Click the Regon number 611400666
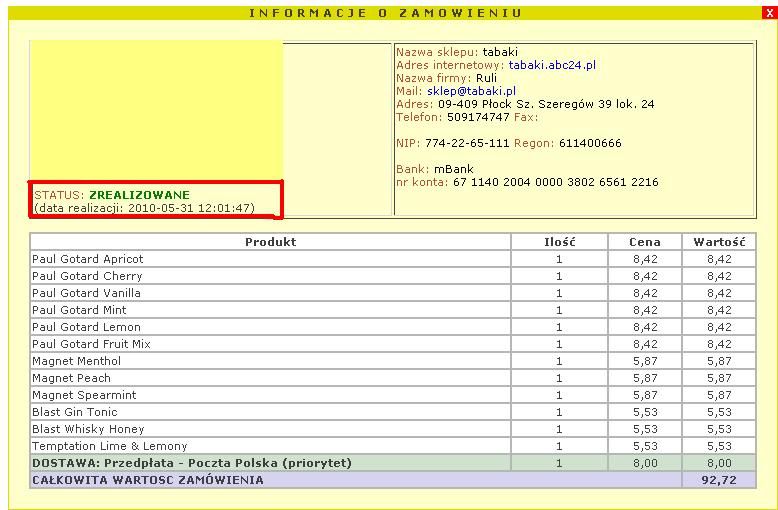This screenshot has width=778, height=510. coord(590,143)
